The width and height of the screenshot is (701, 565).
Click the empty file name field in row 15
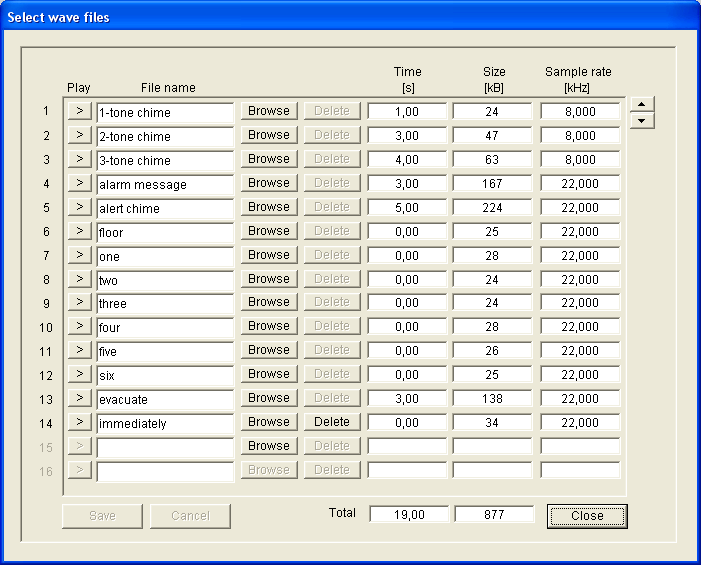click(165, 448)
